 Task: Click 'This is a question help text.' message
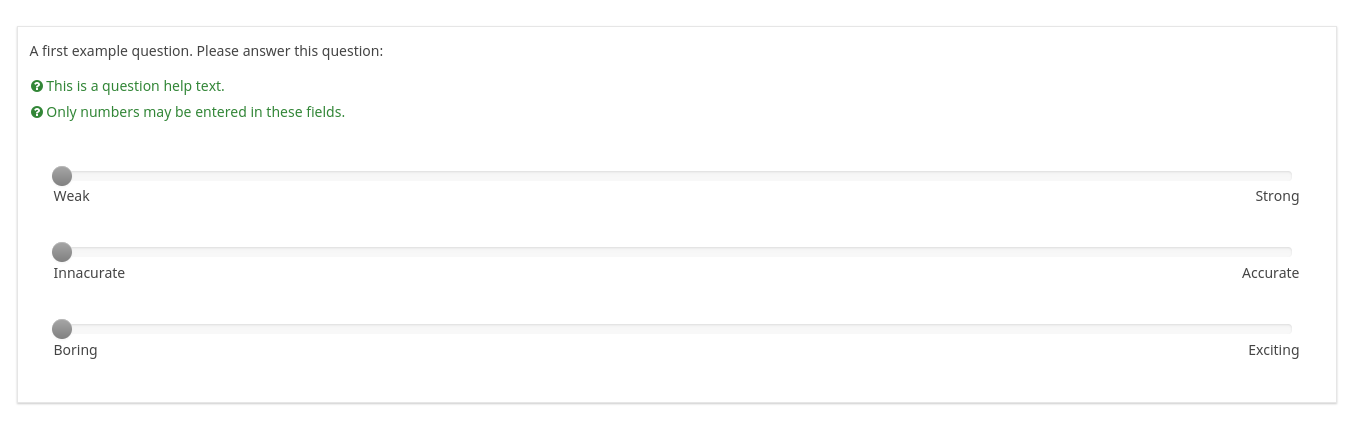(x=135, y=87)
